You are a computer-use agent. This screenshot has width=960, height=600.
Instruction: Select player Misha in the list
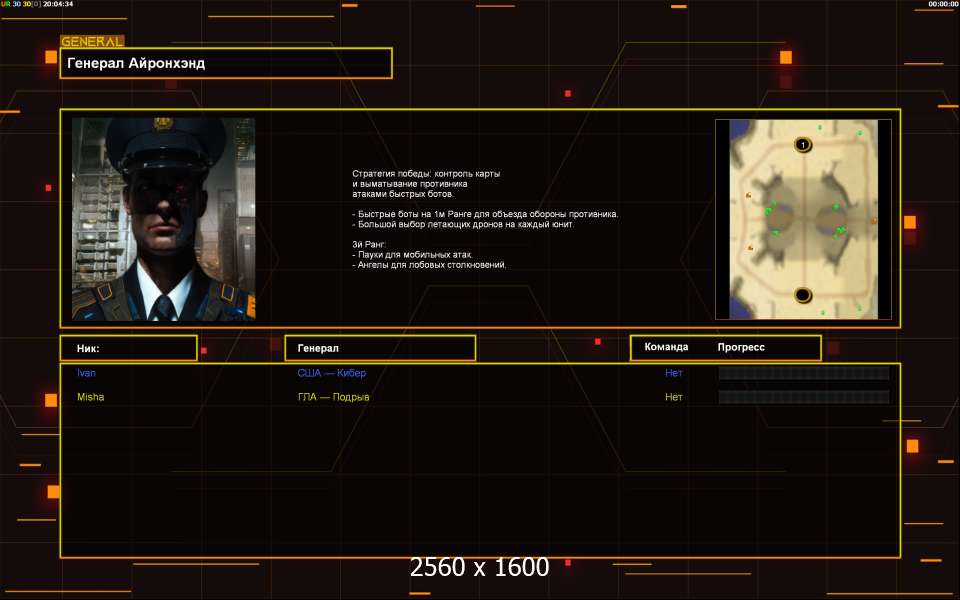[x=90, y=397]
